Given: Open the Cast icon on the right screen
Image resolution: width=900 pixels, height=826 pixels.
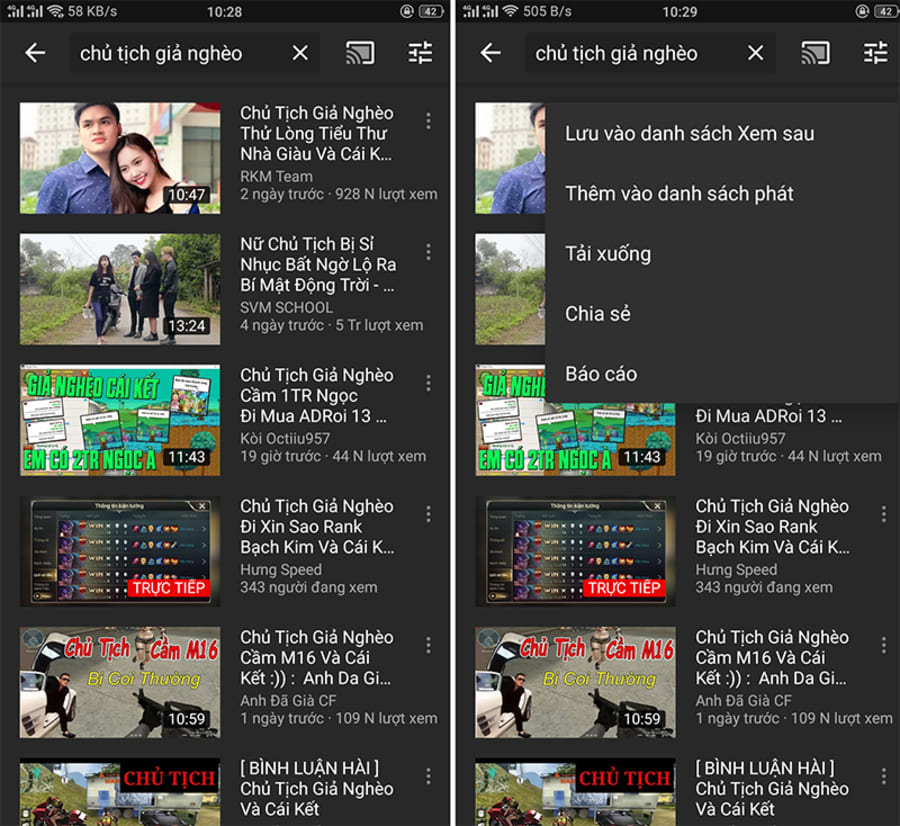Looking at the screenshot, I should 815,52.
